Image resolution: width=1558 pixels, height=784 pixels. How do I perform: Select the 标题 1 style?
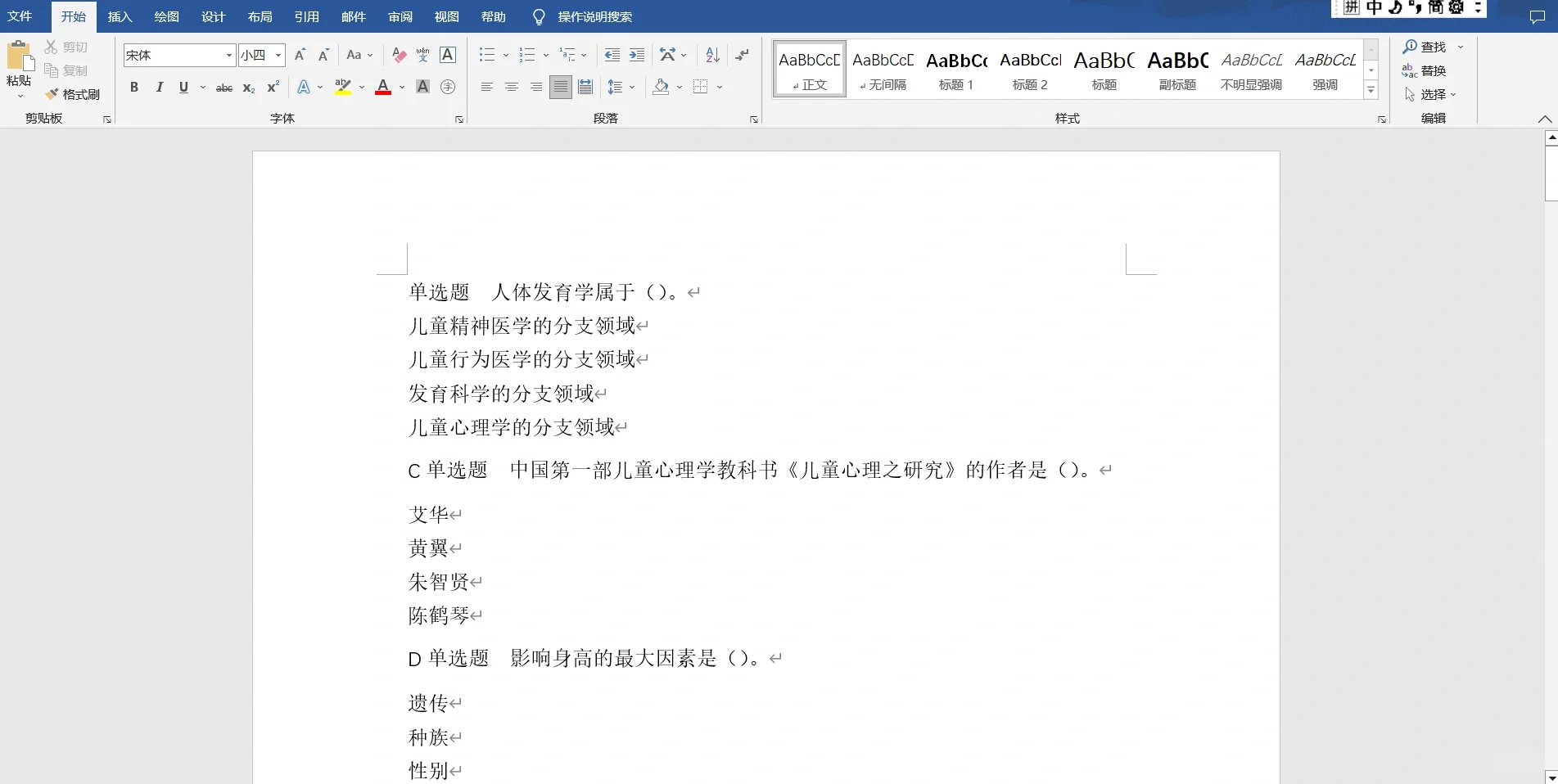[x=956, y=70]
